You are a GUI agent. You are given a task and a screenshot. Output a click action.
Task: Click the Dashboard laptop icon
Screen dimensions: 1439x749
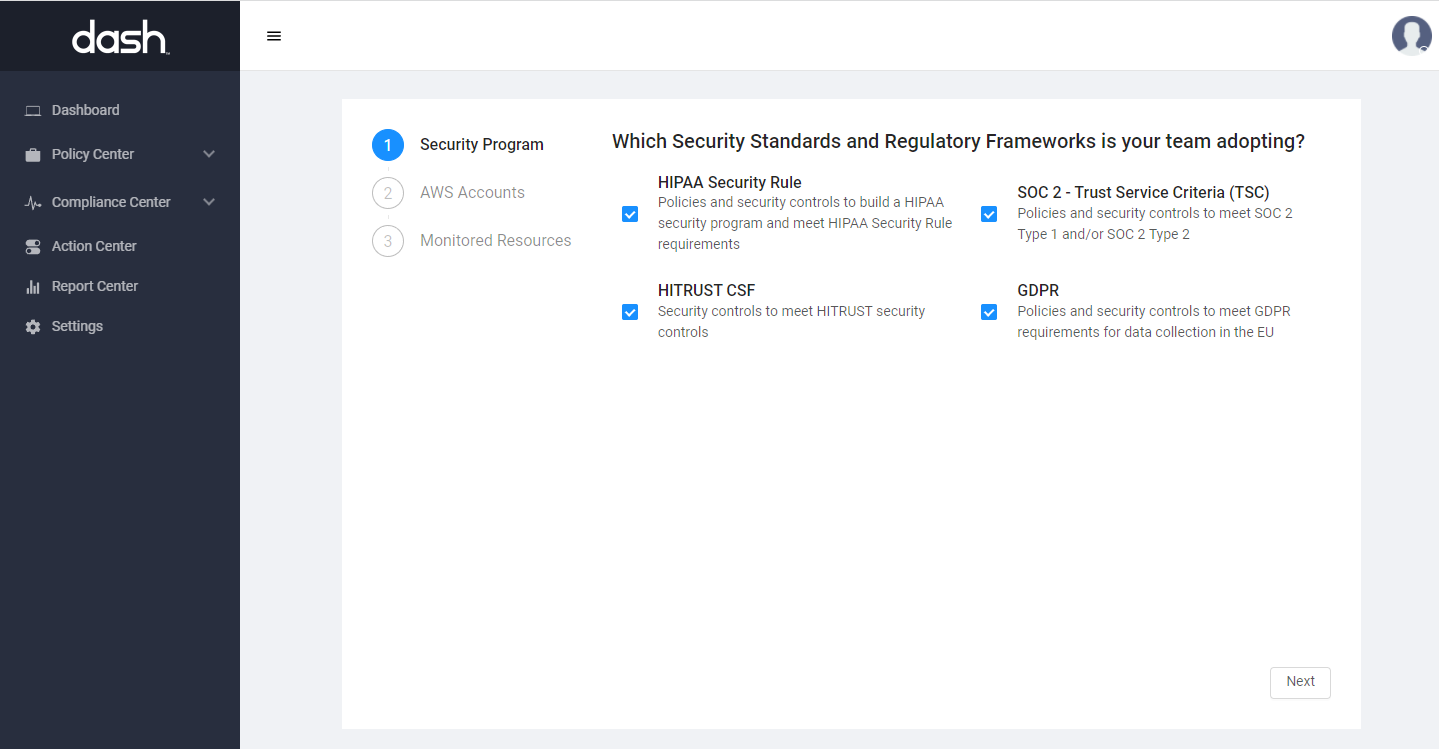pos(33,110)
